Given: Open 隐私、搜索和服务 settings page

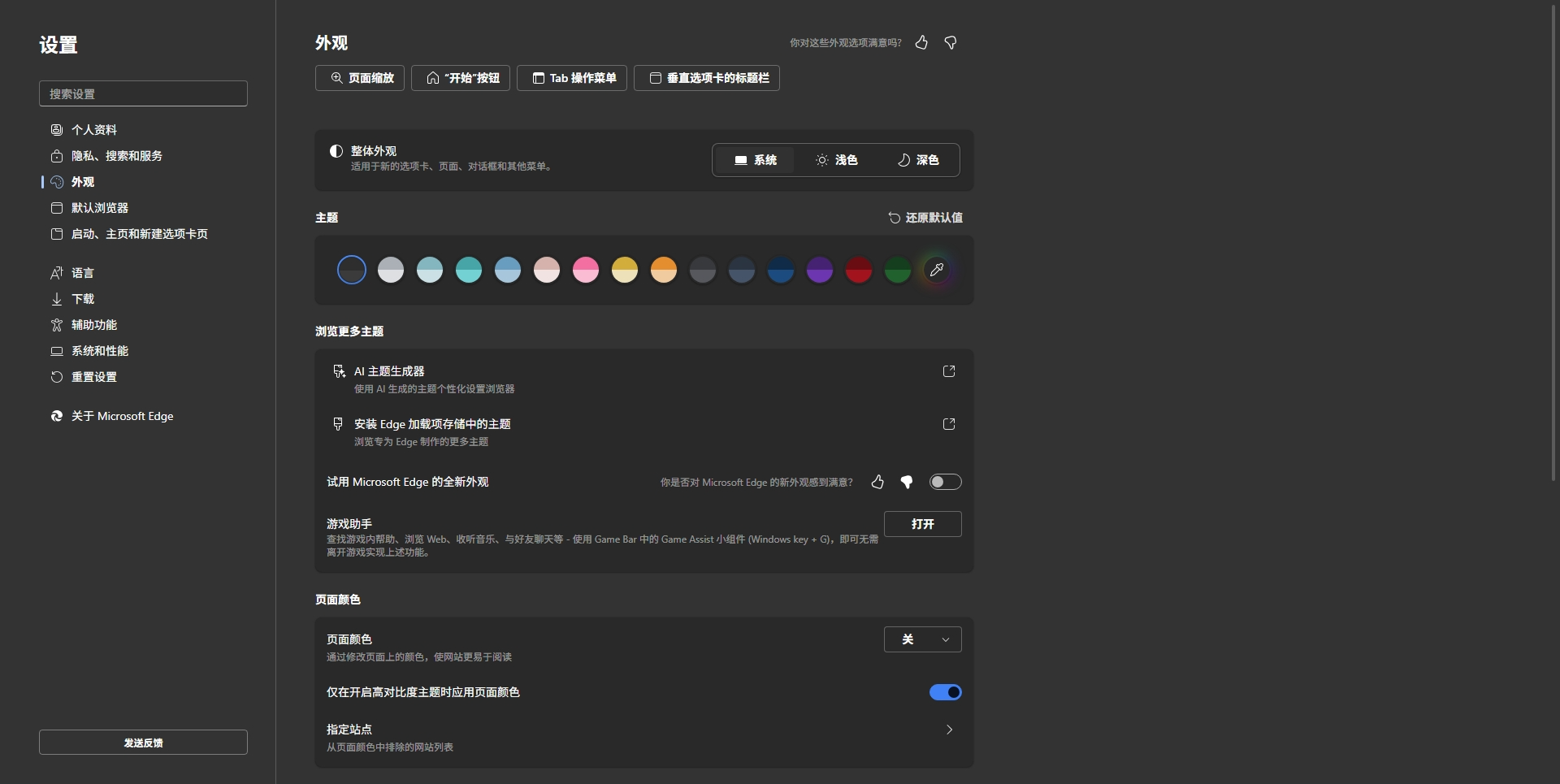Looking at the screenshot, I should coord(117,156).
